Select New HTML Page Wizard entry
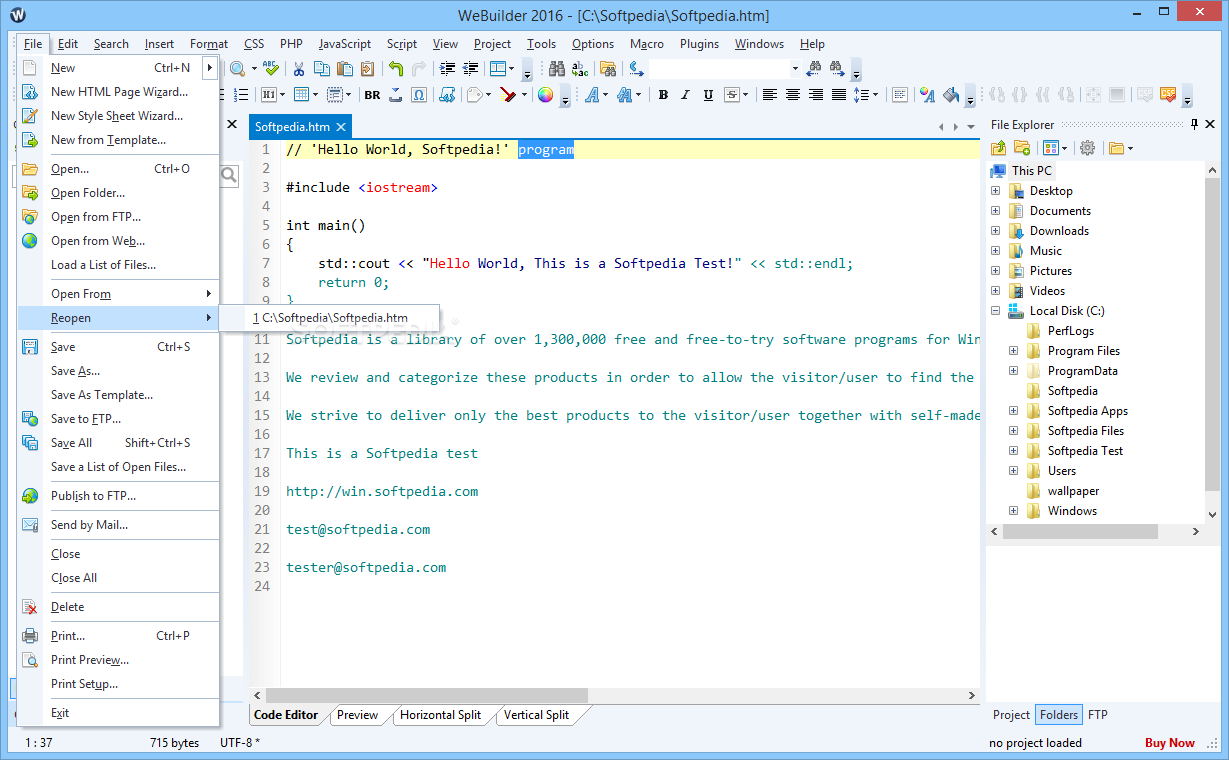The height and width of the screenshot is (760, 1229). [118, 92]
